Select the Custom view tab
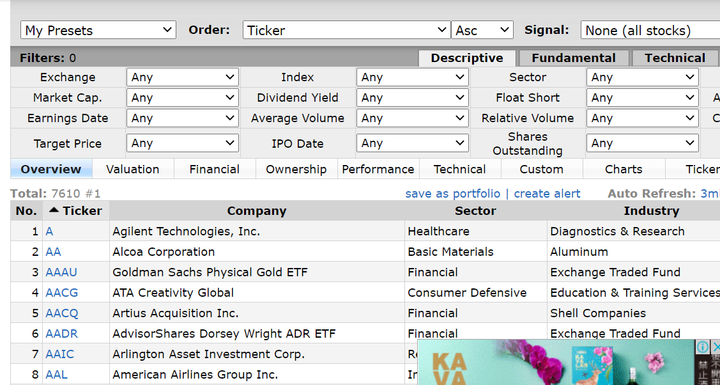 coord(541,169)
